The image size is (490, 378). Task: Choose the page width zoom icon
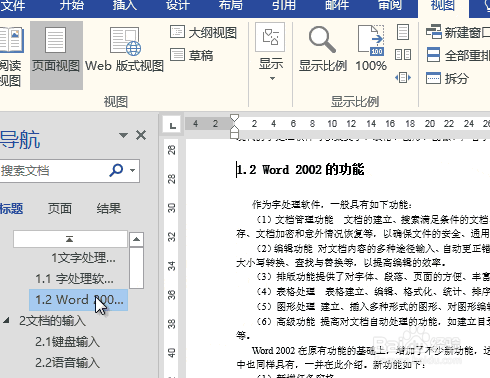coord(403,78)
